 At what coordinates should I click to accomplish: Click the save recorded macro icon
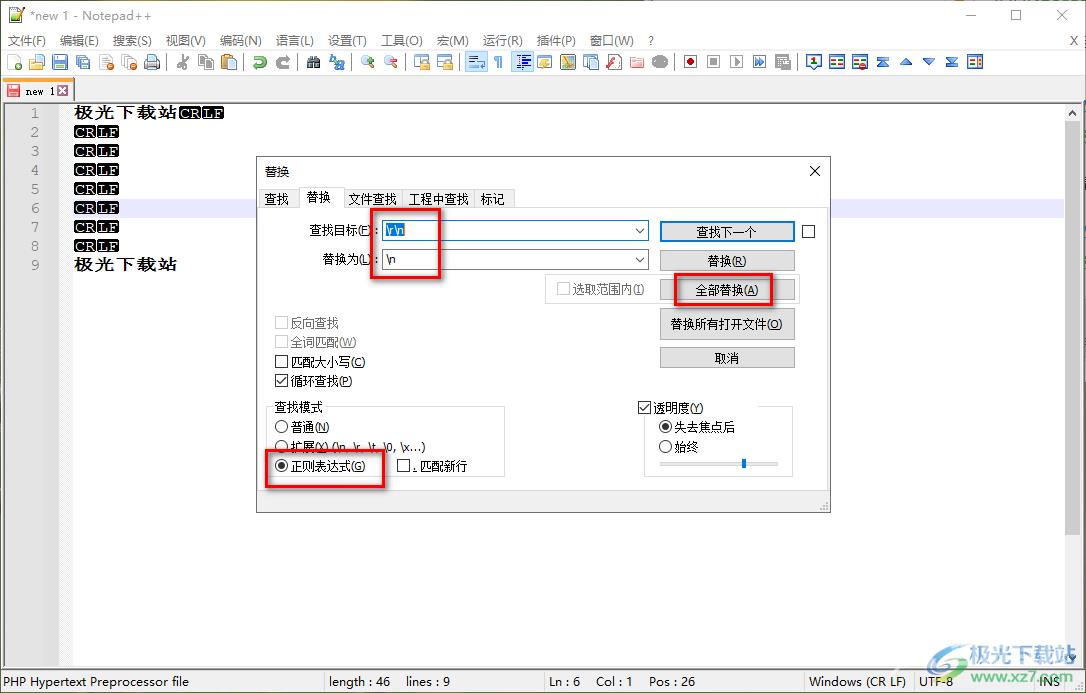(x=783, y=62)
